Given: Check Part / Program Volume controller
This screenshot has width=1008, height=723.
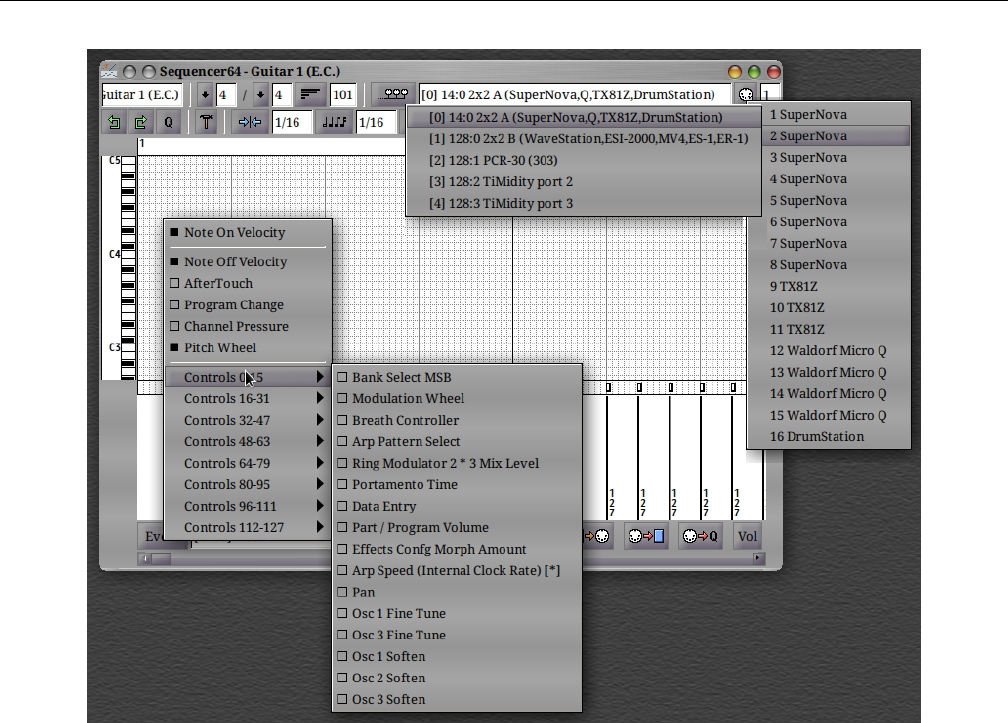Looking at the screenshot, I should [342, 528].
